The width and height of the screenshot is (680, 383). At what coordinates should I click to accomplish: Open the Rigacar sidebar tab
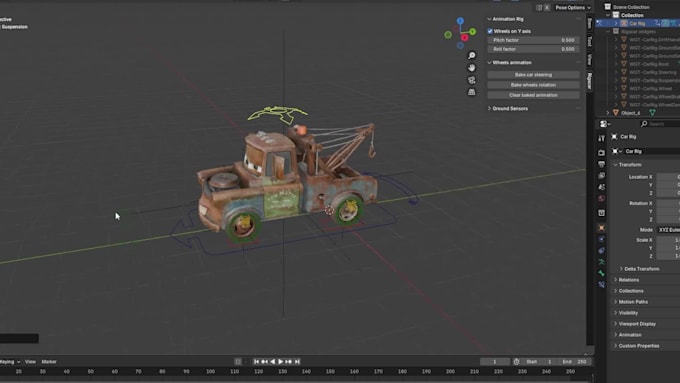[x=590, y=81]
